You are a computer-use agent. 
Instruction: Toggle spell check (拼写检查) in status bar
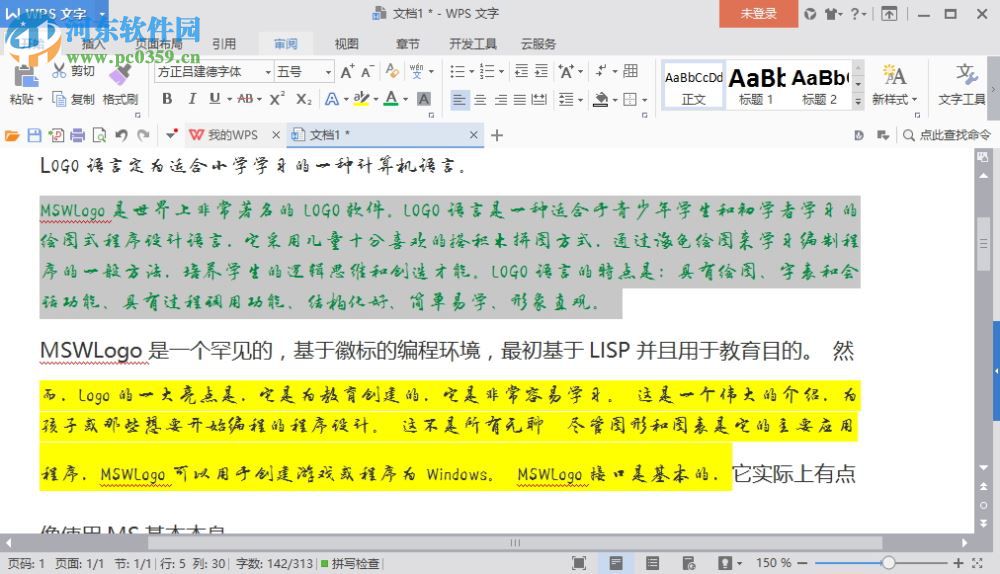351,564
